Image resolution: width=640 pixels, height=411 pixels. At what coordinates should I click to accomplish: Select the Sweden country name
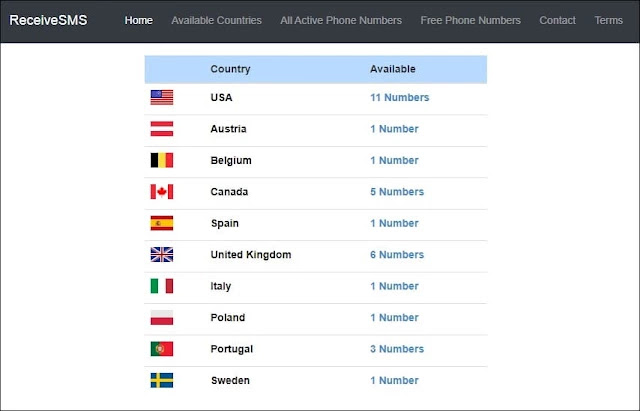[230, 380]
